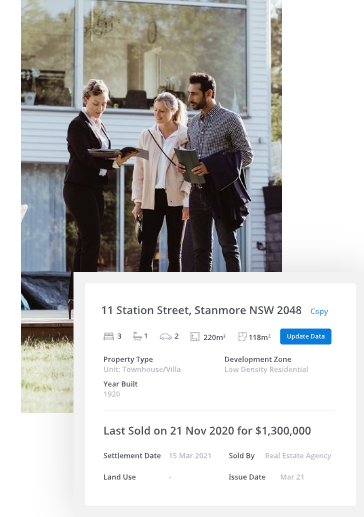Viewport: 364px width, 517px height.
Task: Click the Low Density Residential value
Action: click(x=266, y=369)
